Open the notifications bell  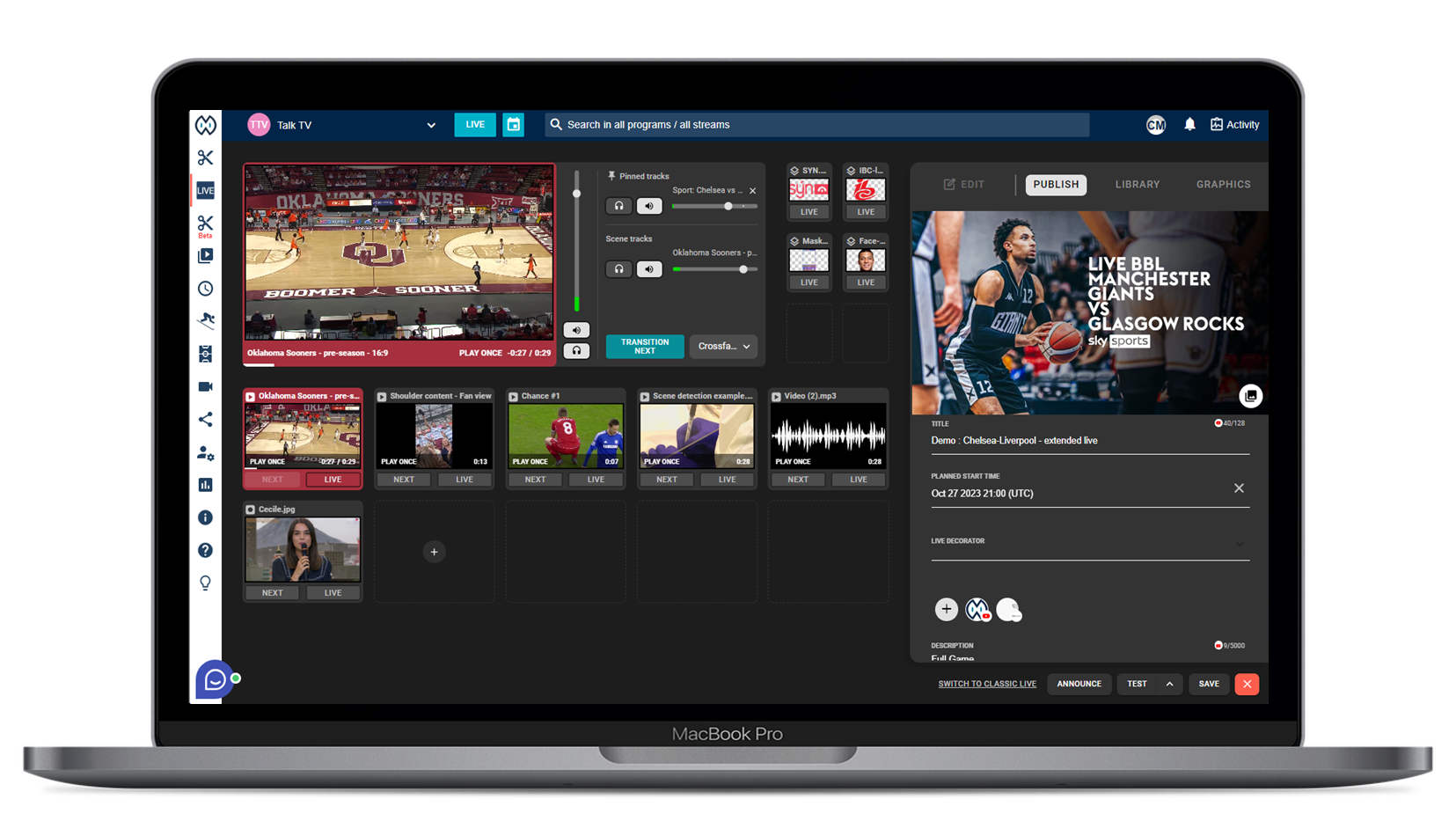[x=1189, y=125]
